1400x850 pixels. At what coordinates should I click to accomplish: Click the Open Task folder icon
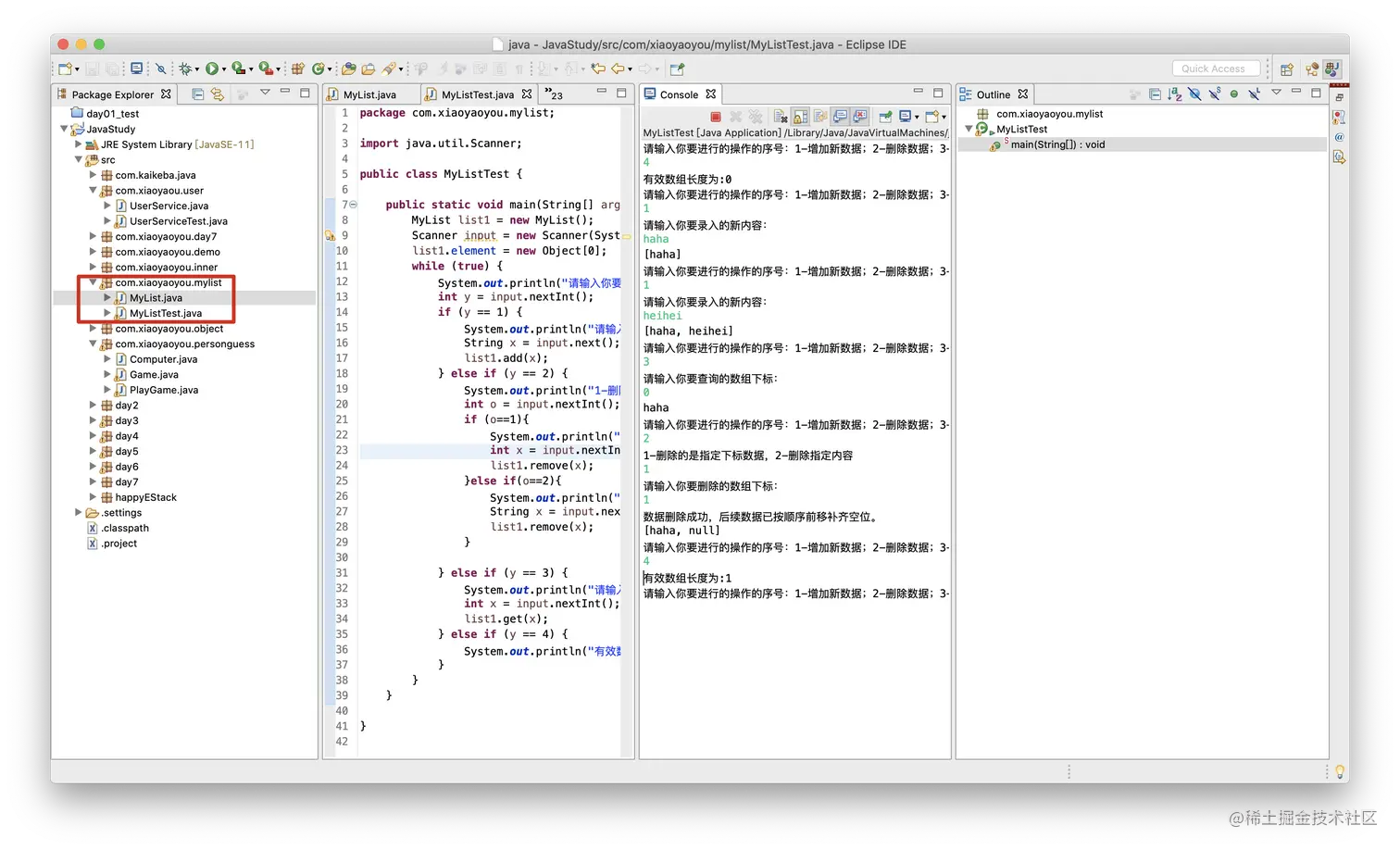click(369, 69)
